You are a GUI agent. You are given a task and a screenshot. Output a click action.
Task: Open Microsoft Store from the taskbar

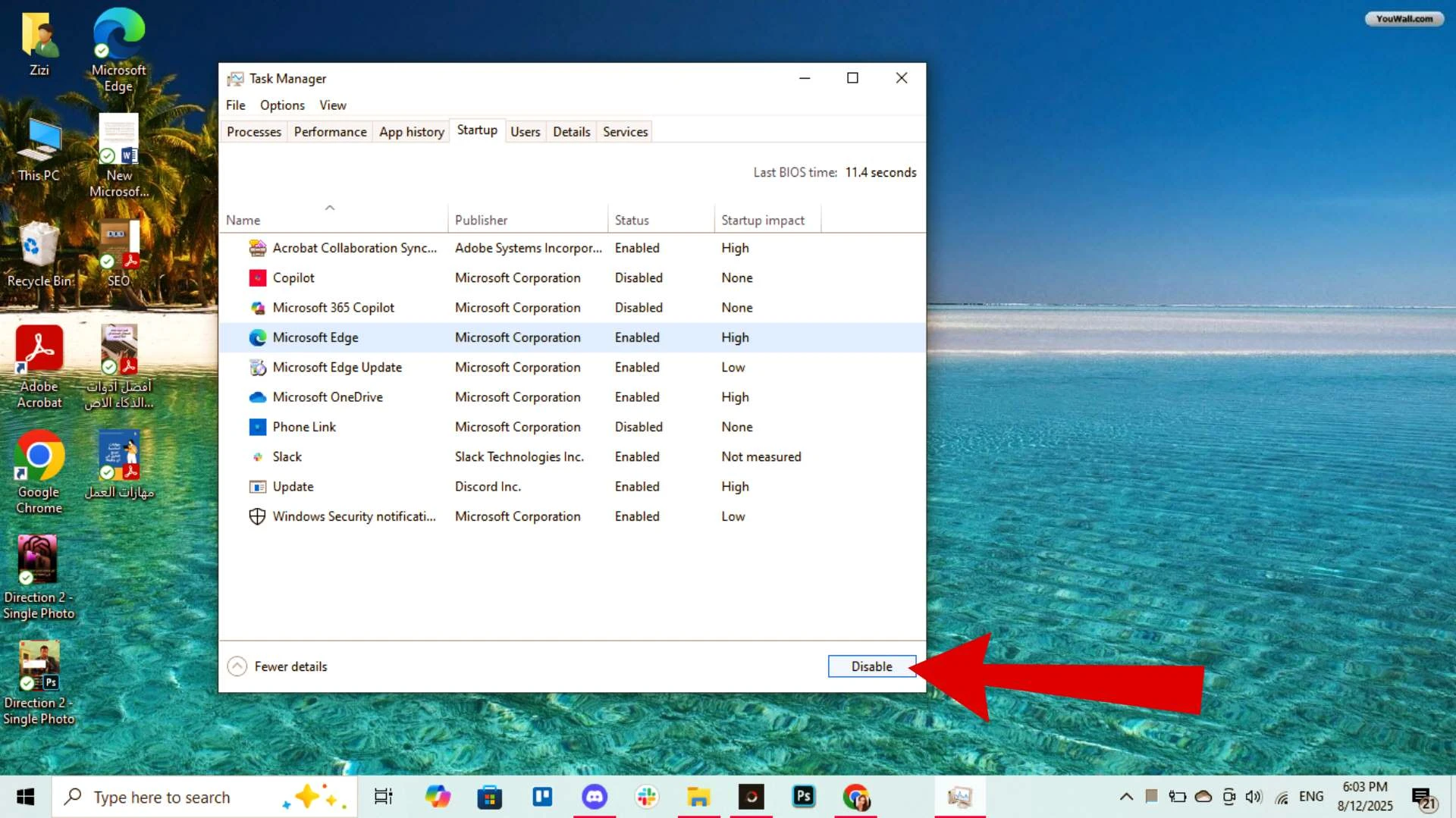pos(490,797)
